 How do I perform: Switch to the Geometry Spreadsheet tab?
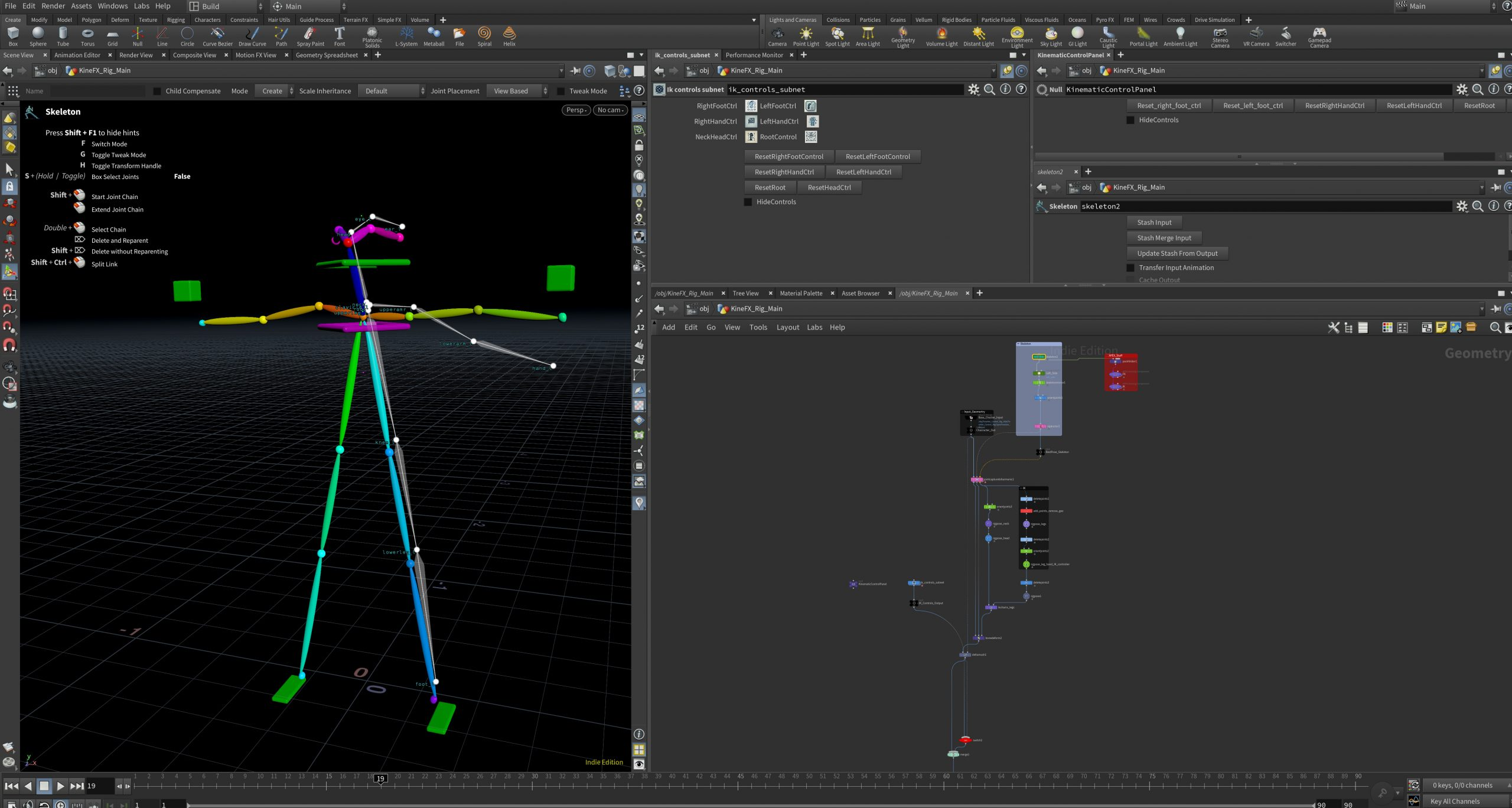tap(327, 55)
